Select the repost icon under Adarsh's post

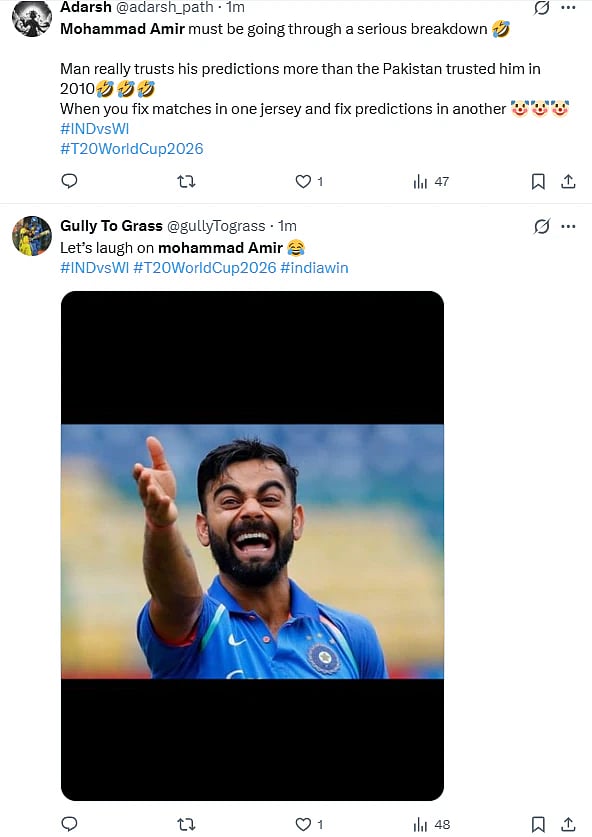[x=186, y=181]
